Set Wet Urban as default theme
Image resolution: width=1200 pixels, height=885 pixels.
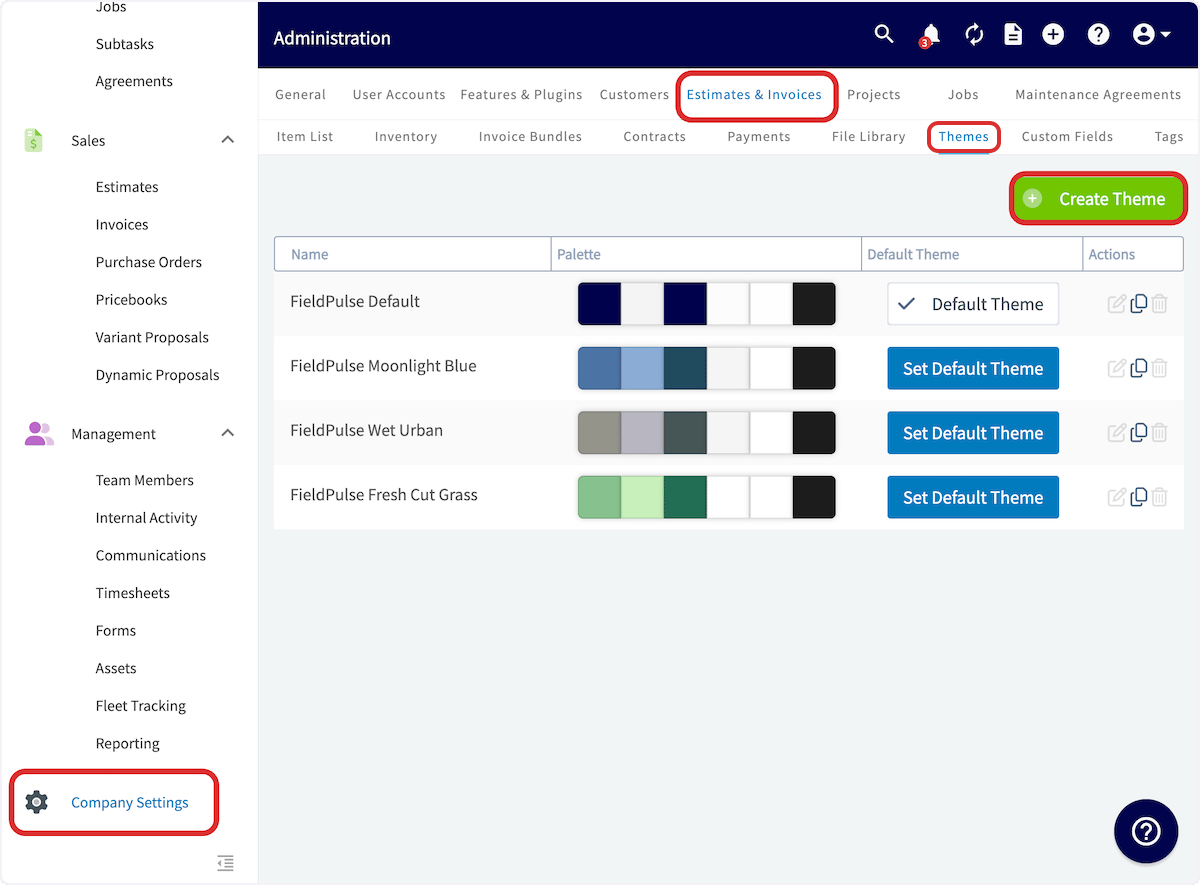click(973, 433)
